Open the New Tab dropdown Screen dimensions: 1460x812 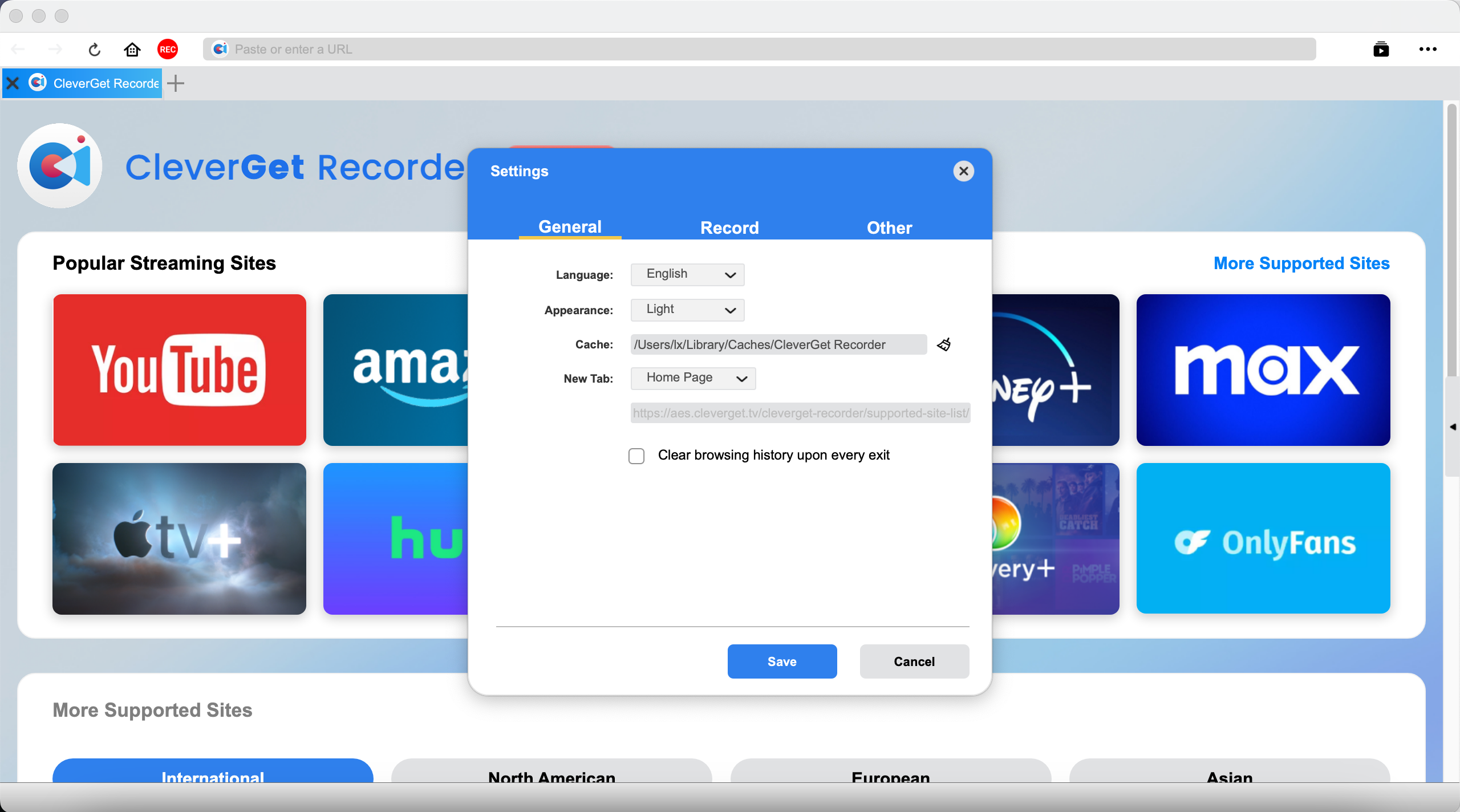[693, 378]
